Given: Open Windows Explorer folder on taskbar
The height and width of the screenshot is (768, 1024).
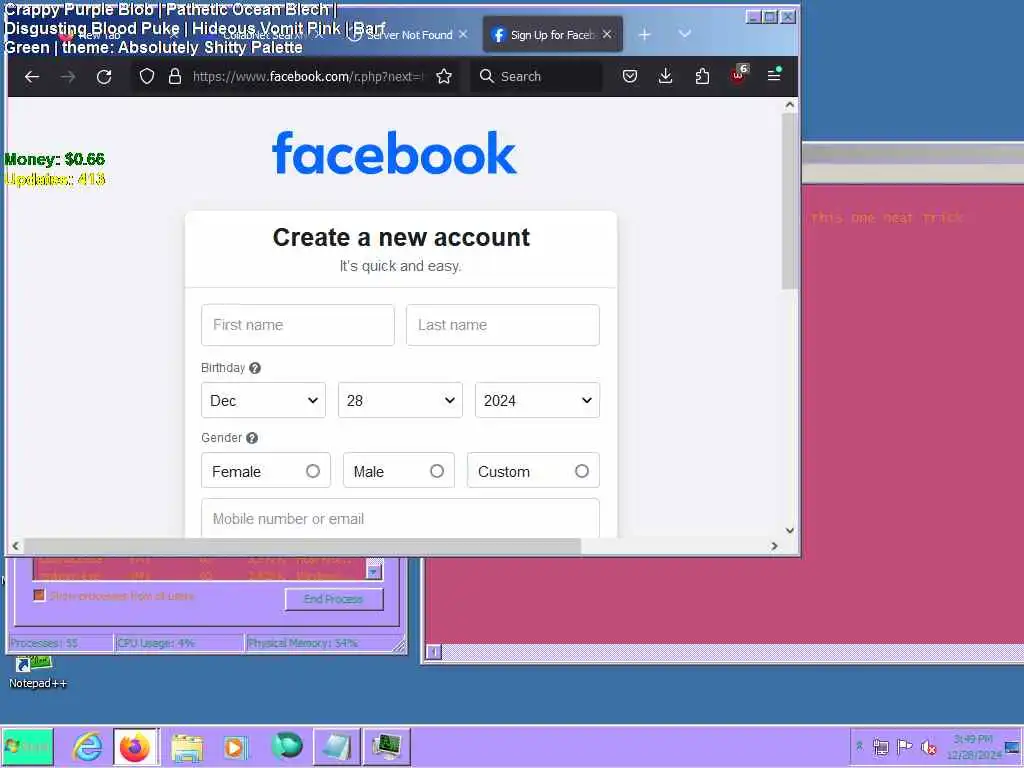Looking at the screenshot, I should (187, 746).
